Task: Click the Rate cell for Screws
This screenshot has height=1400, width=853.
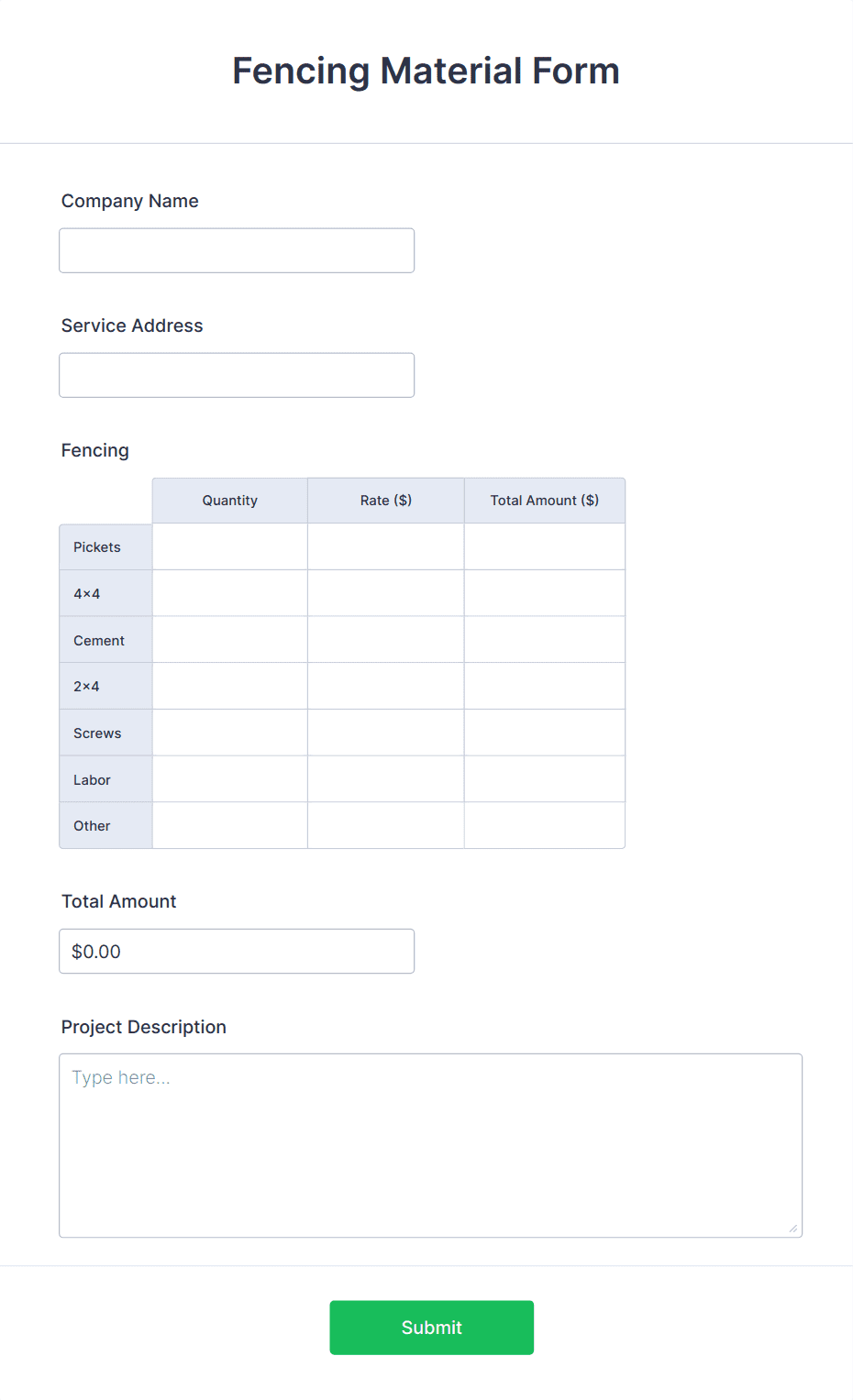Action: click(x=385, y=732)
